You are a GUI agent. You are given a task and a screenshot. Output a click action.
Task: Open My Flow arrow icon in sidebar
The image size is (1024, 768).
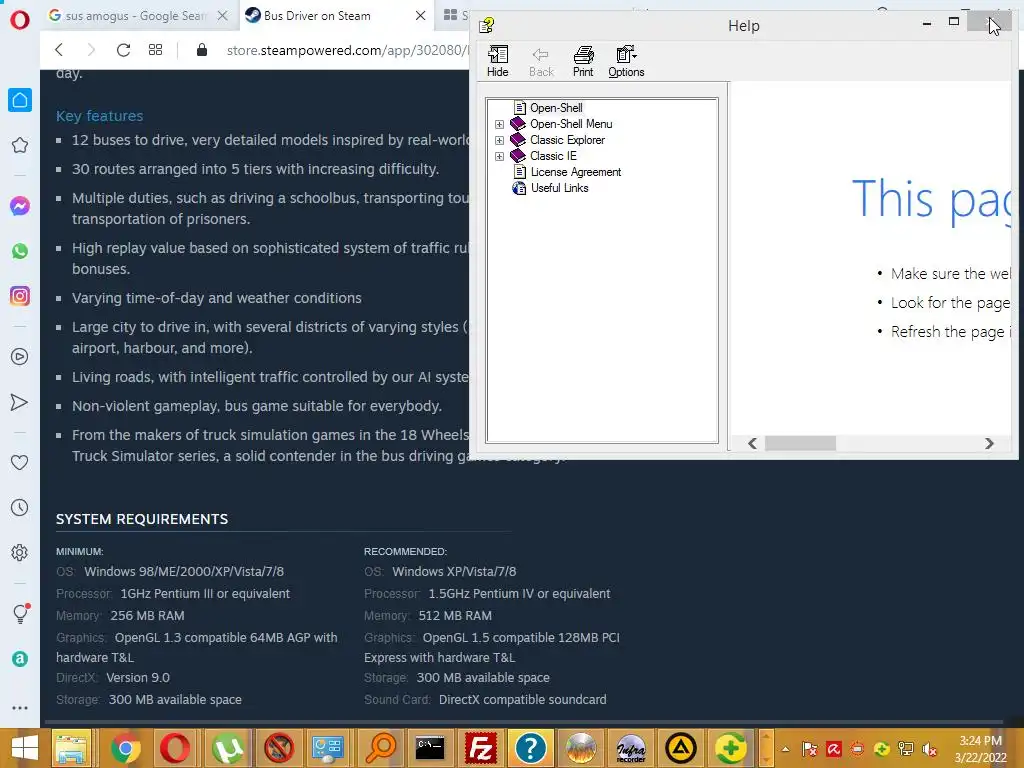click(20, 402)
